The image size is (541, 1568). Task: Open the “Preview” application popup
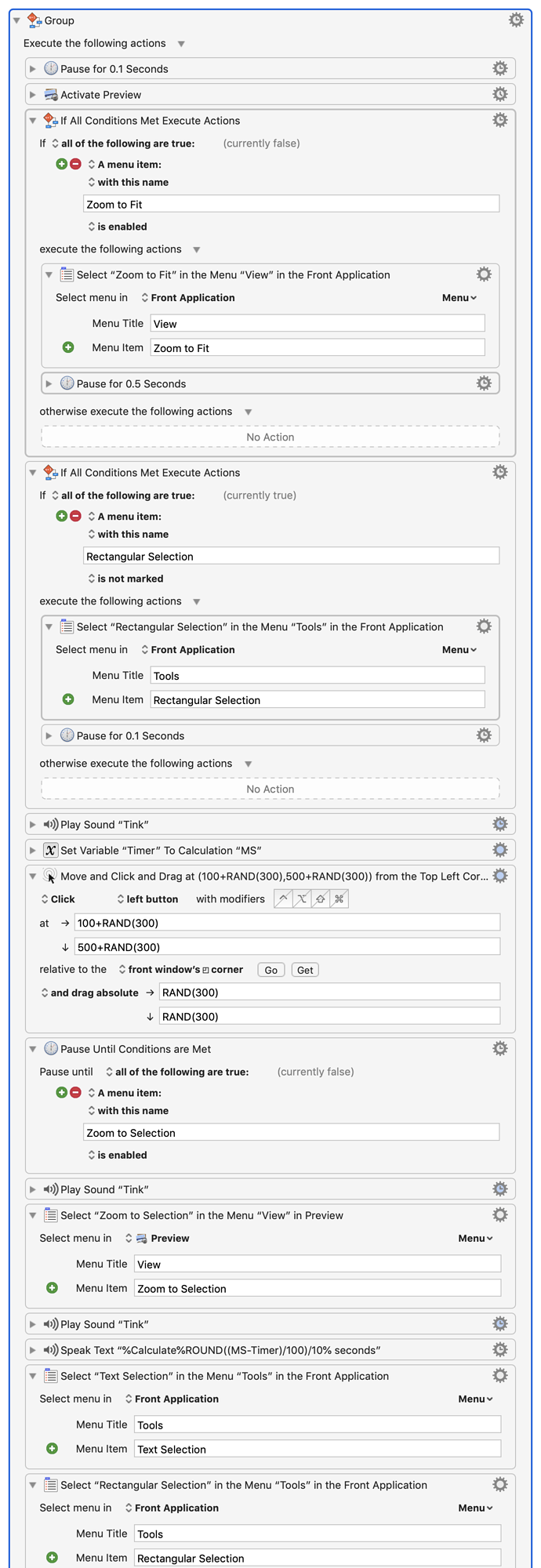[x=158, y=1239]
